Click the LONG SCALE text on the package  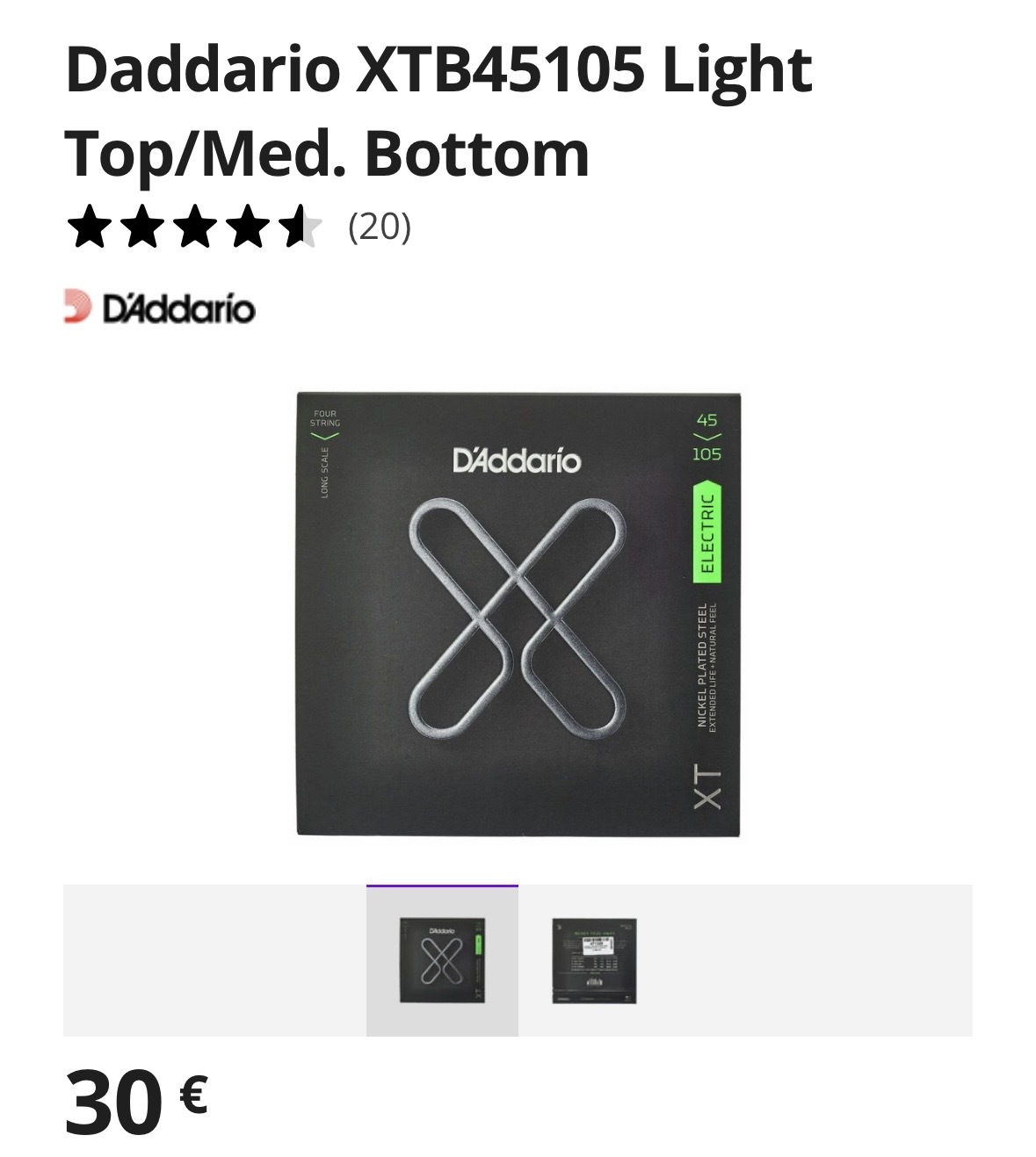[x=324, y=473]
